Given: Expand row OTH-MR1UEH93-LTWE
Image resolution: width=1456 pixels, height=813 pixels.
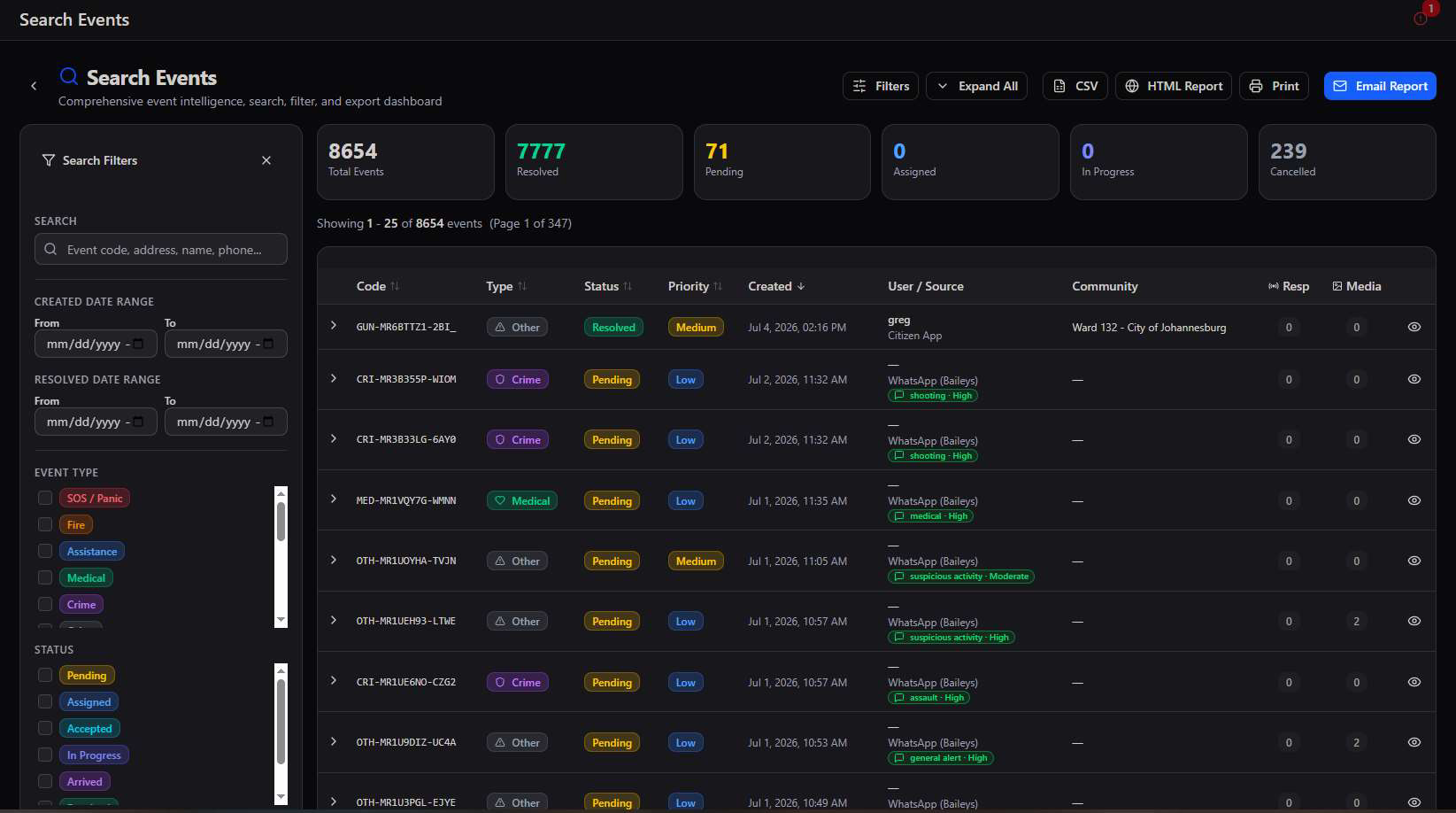Looking at the screenshot, I should (334, 620).
